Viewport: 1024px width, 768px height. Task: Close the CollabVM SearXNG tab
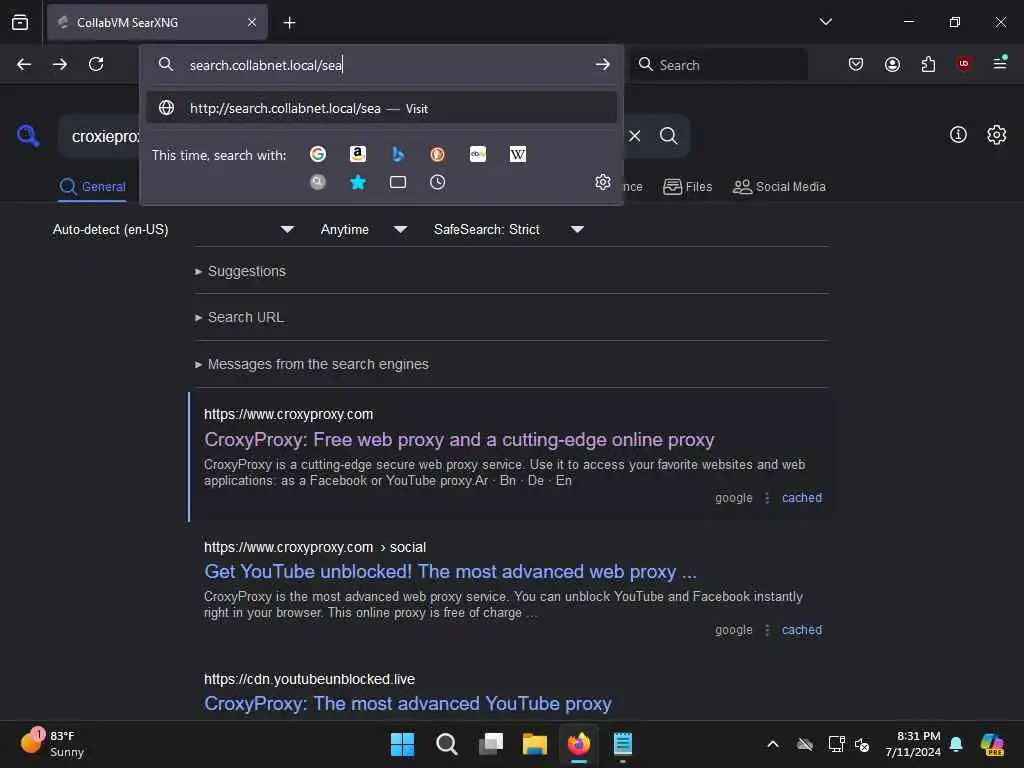tap(252, 22)
